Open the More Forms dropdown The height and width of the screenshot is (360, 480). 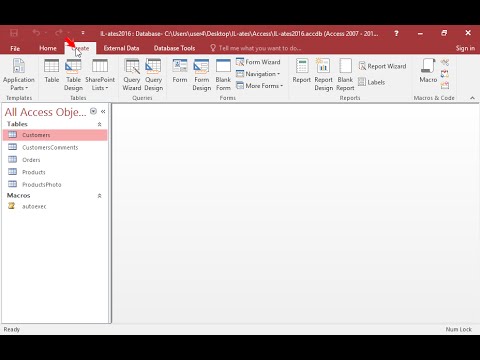[x=260, y=86]
